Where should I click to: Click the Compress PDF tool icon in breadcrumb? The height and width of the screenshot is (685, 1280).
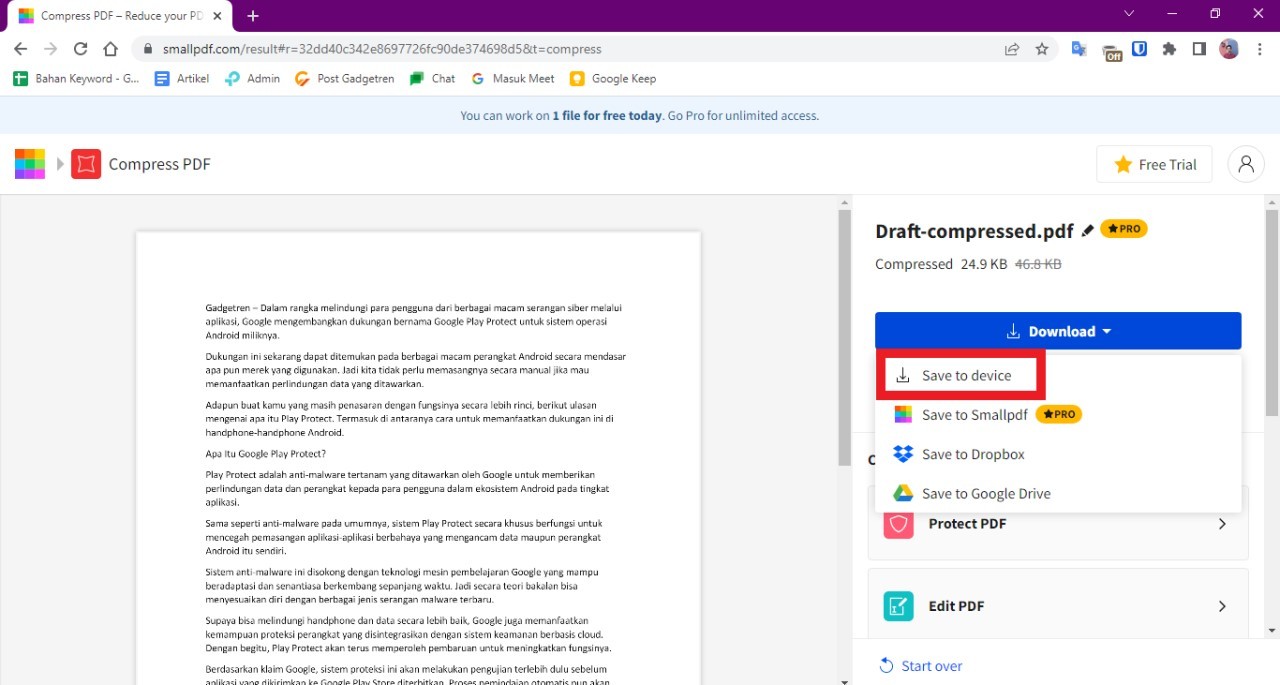coord(86,163)
